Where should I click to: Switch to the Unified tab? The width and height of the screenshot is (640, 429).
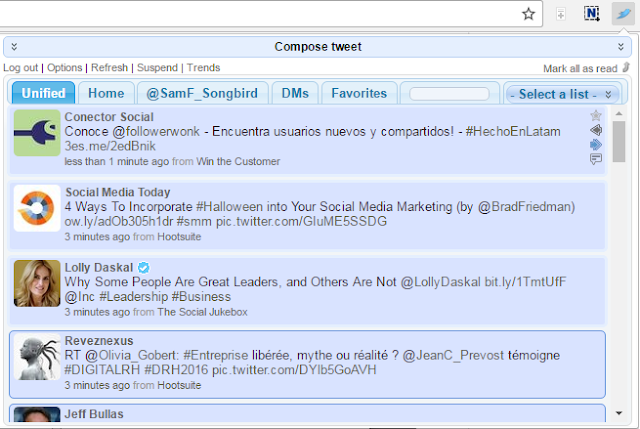43,93
